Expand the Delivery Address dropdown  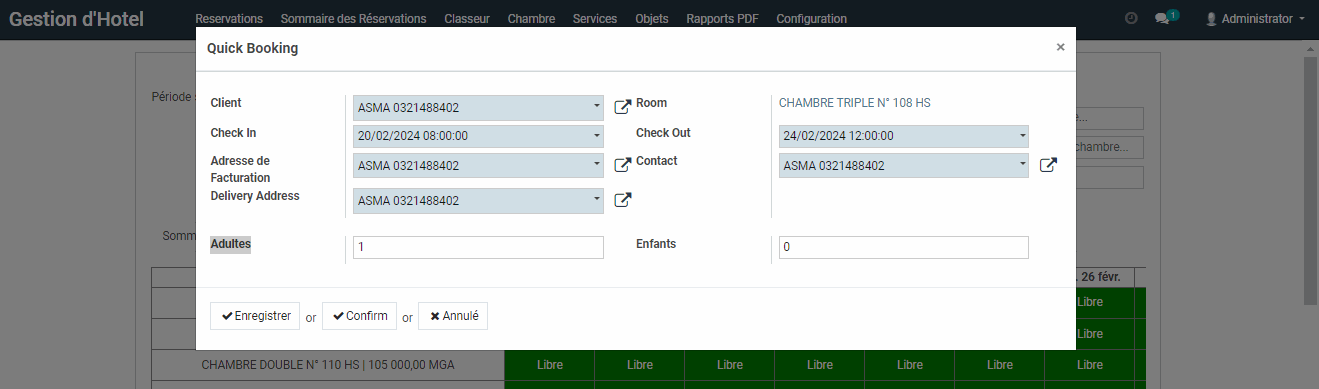[x=596, y=200]
